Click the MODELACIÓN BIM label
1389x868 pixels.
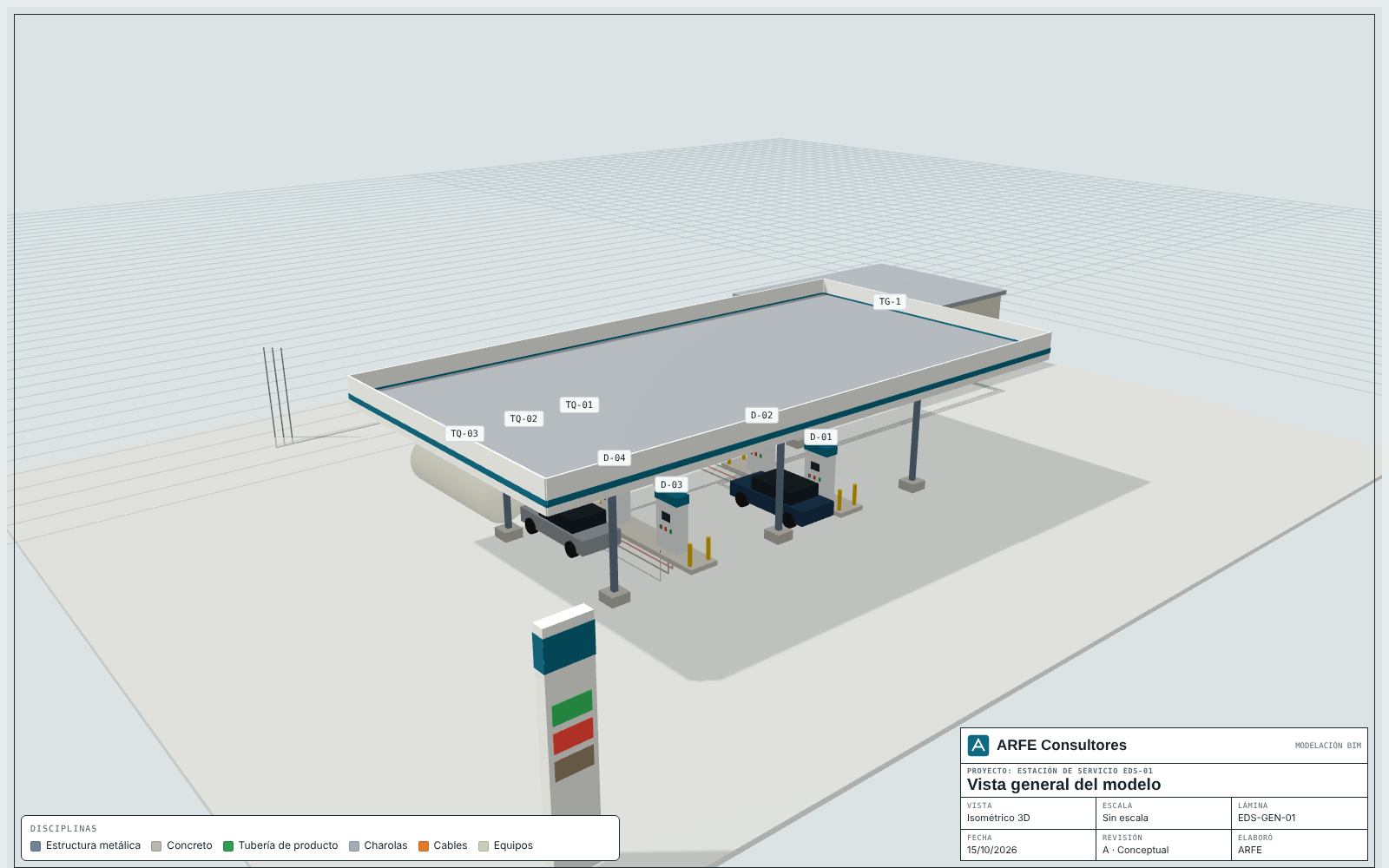1328,746
